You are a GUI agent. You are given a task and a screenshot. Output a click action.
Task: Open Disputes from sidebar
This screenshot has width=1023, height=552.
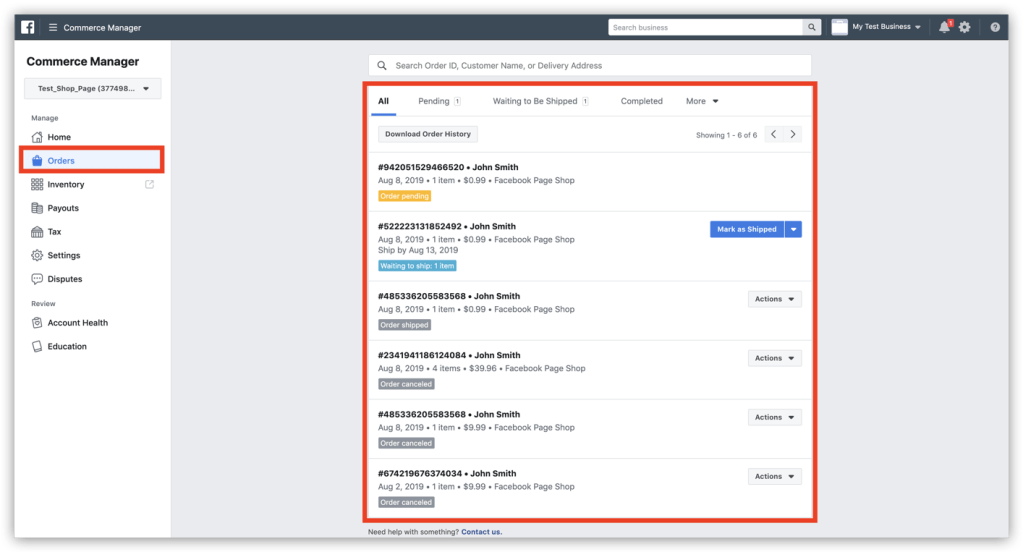tap(64, 279)
